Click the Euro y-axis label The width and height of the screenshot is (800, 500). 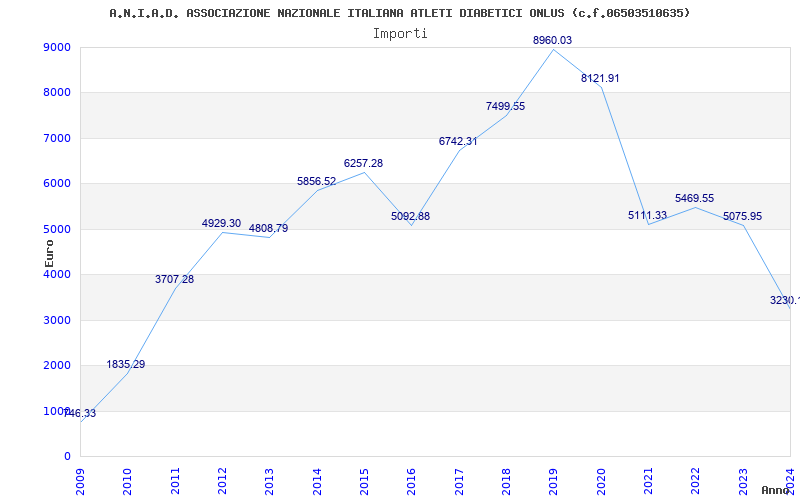click(x=49, y=253)
